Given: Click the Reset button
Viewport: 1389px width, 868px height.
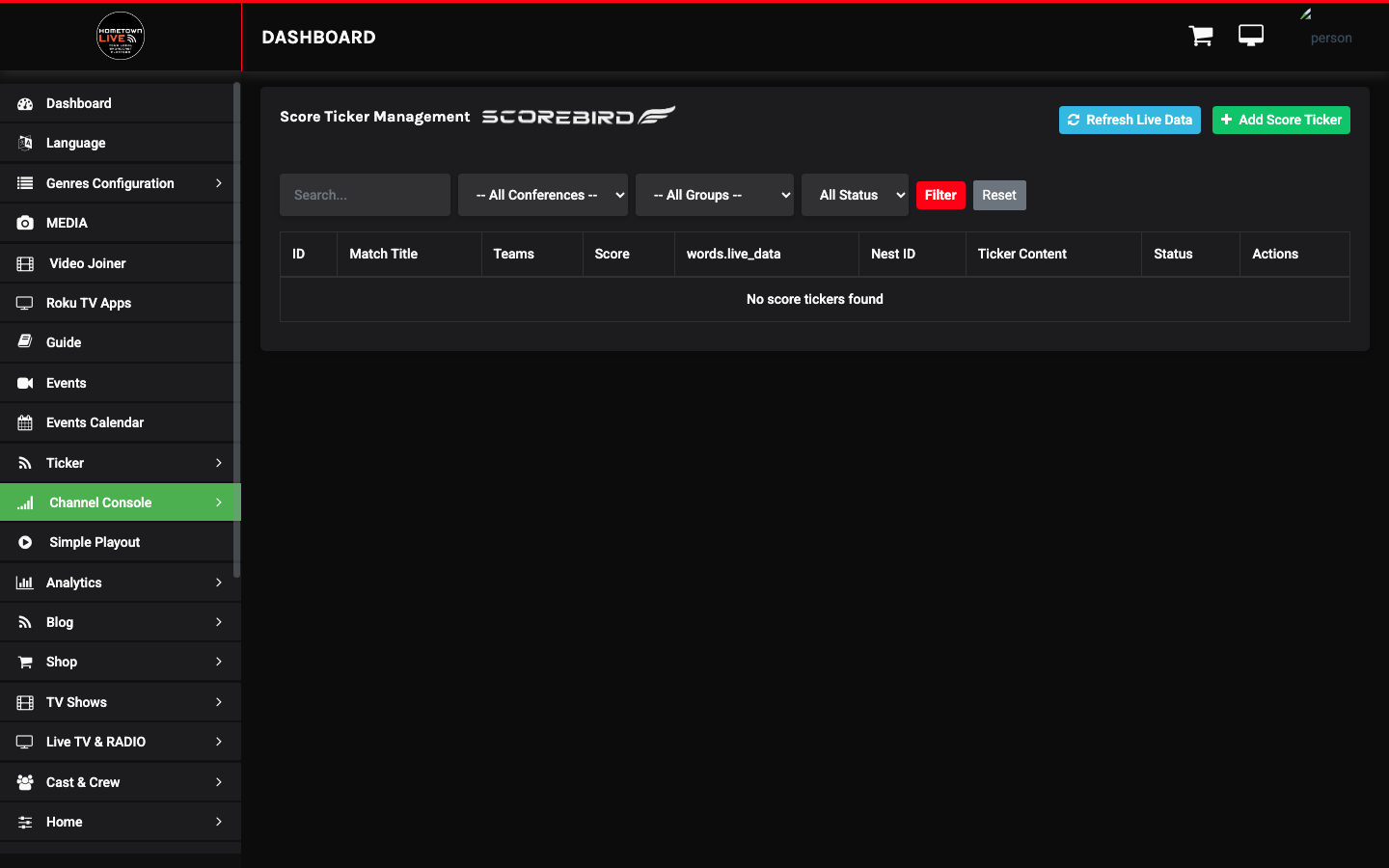Looking at the screenshot, I should point(999,195).
